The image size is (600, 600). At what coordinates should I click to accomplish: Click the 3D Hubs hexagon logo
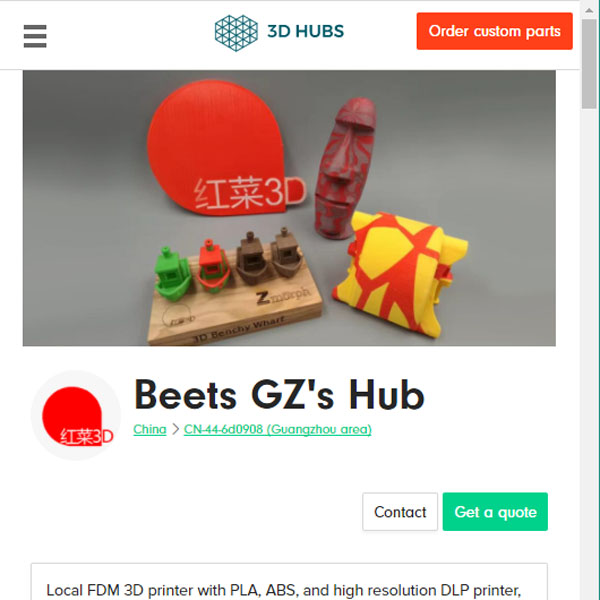pyautogui.click(x=236, y=33)
